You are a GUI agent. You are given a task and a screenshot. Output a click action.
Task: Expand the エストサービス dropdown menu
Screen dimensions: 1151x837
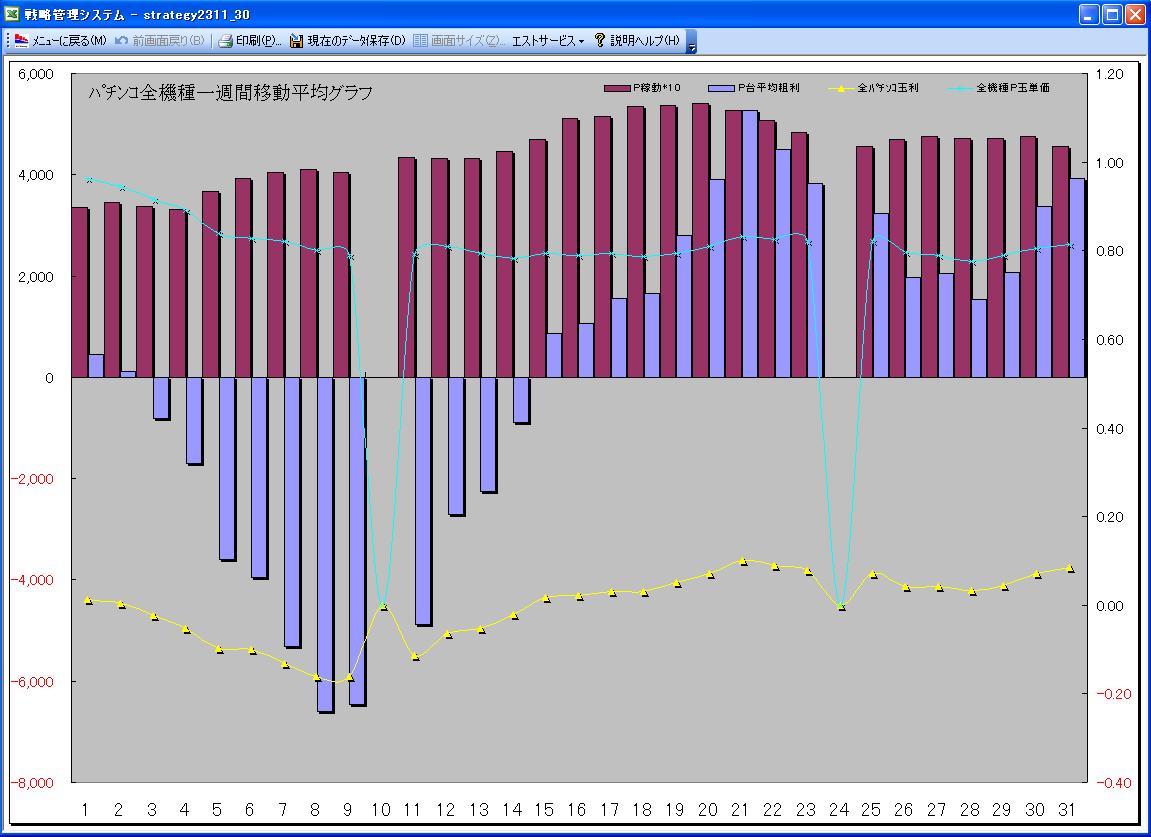click(x=548, y=40)
